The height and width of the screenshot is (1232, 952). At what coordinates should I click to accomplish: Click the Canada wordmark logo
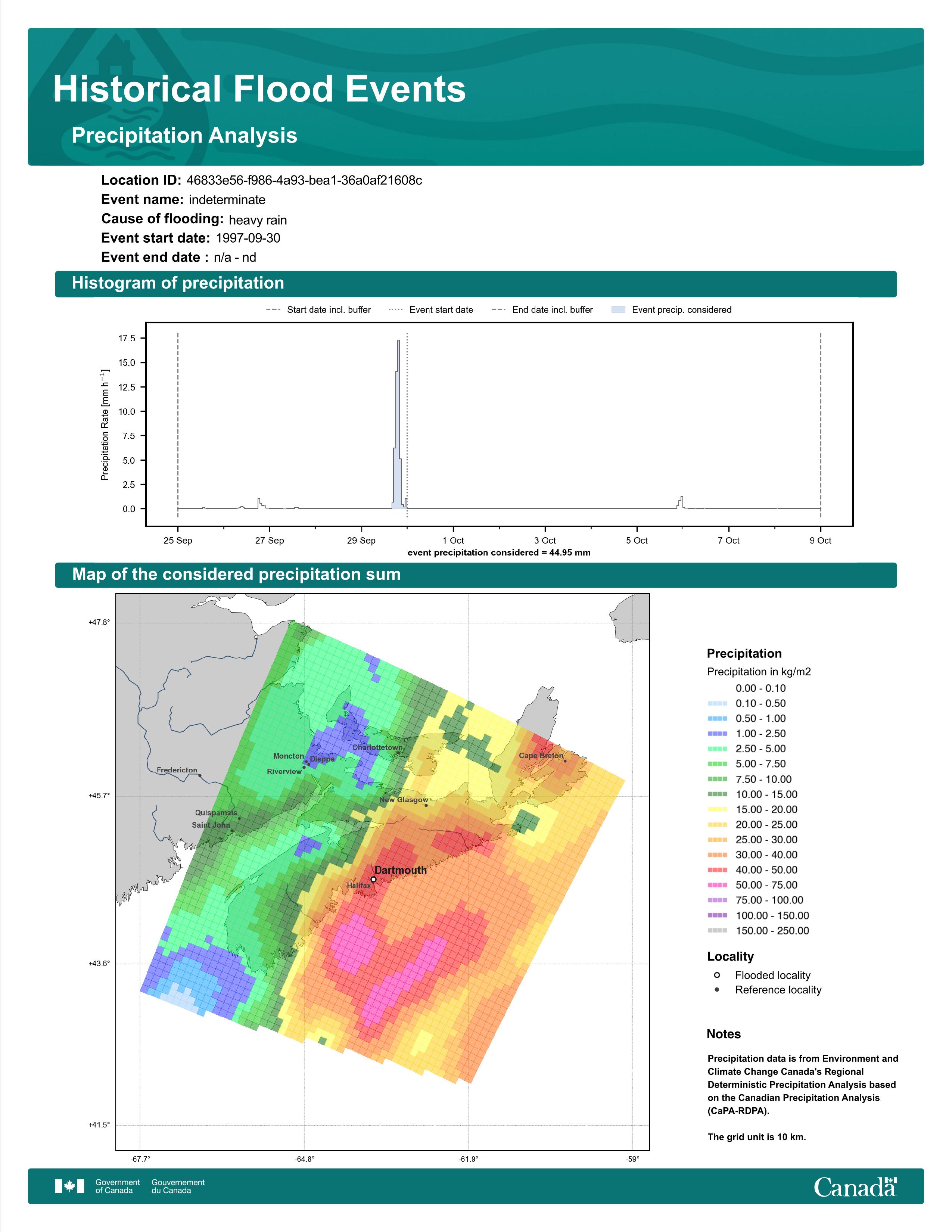click(855, 1186)
